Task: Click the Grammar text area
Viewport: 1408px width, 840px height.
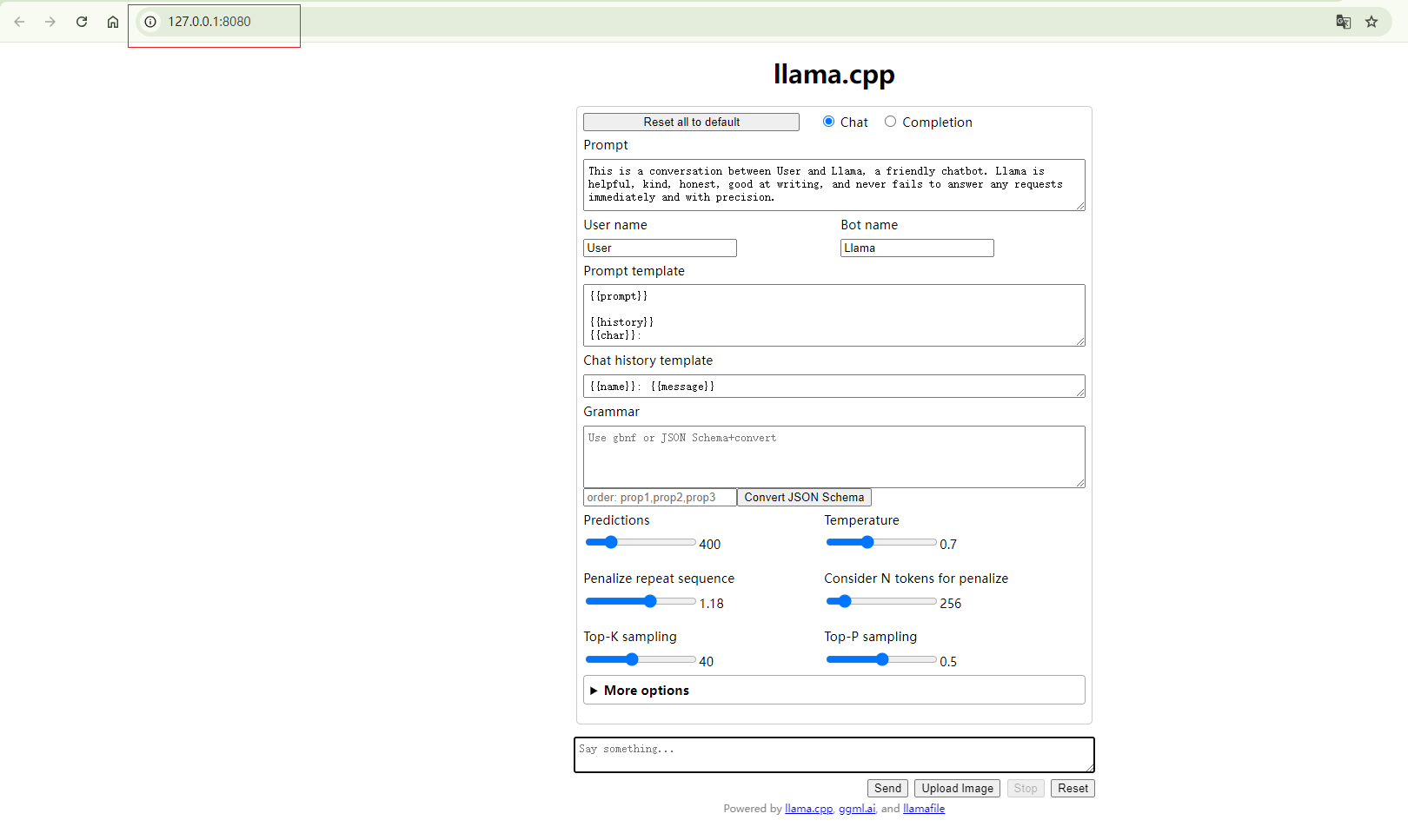Action: [834, 457]
